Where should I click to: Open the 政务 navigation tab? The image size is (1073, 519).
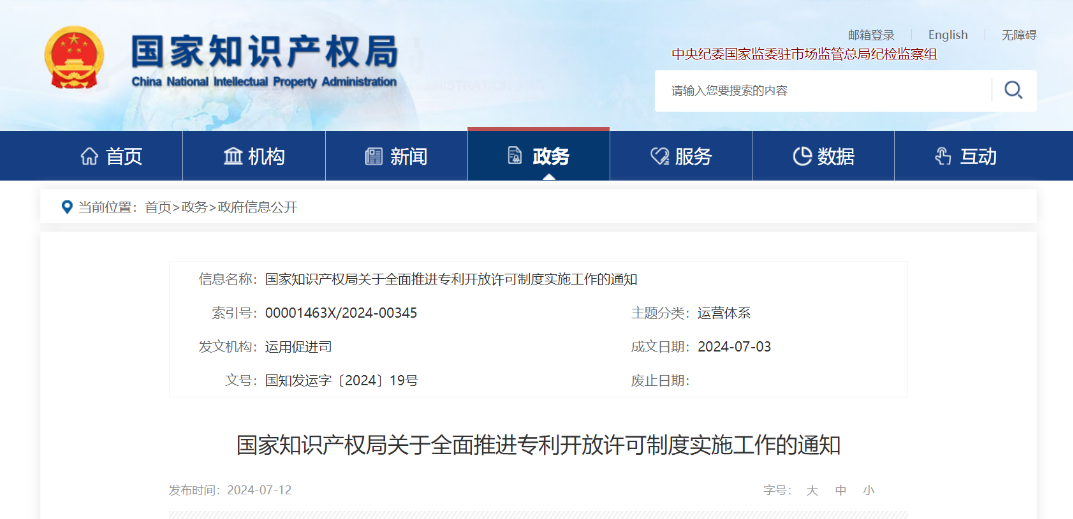click(x=538, y=157)
